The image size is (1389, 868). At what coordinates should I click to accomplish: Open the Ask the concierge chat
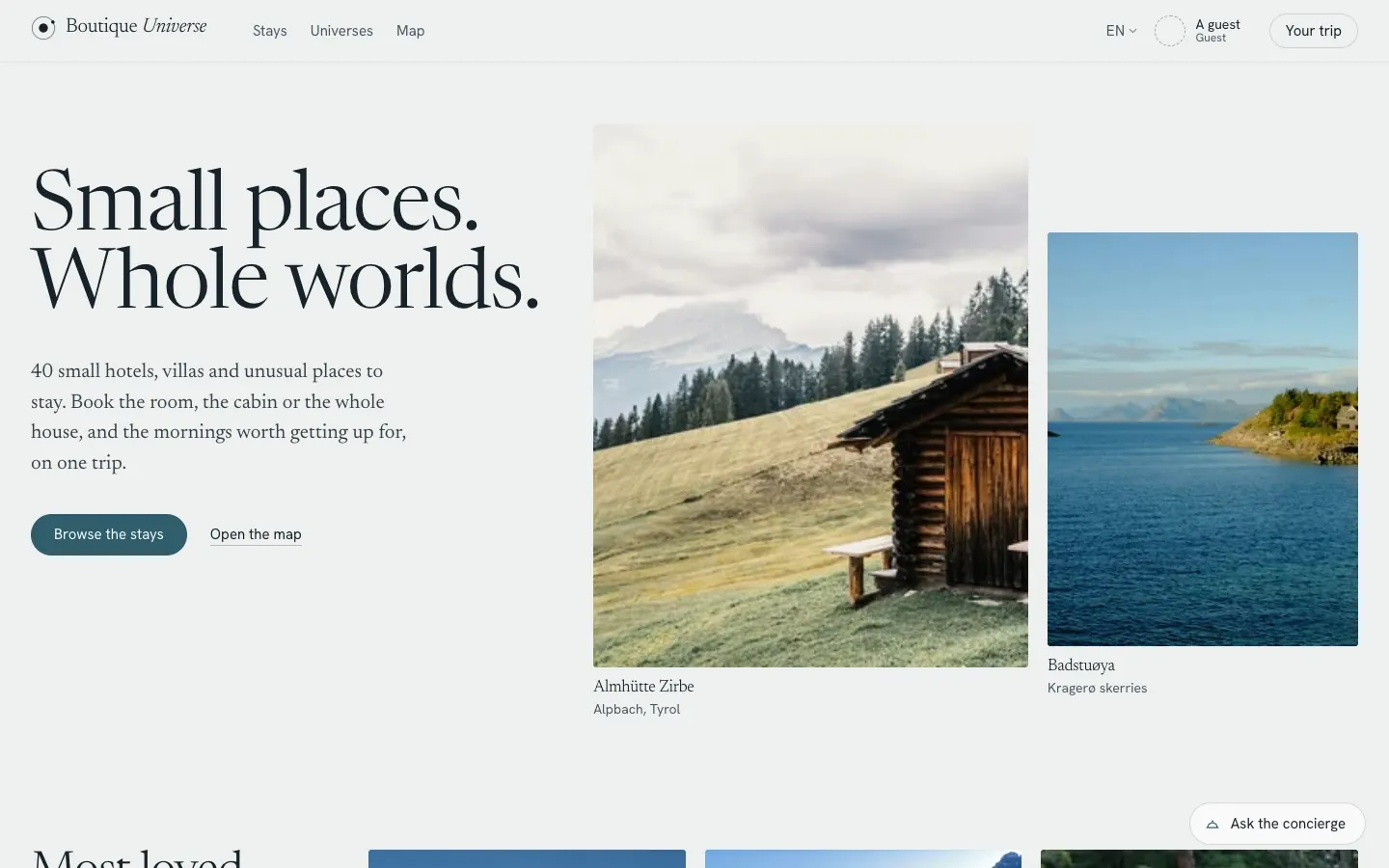coord(1277,824)
